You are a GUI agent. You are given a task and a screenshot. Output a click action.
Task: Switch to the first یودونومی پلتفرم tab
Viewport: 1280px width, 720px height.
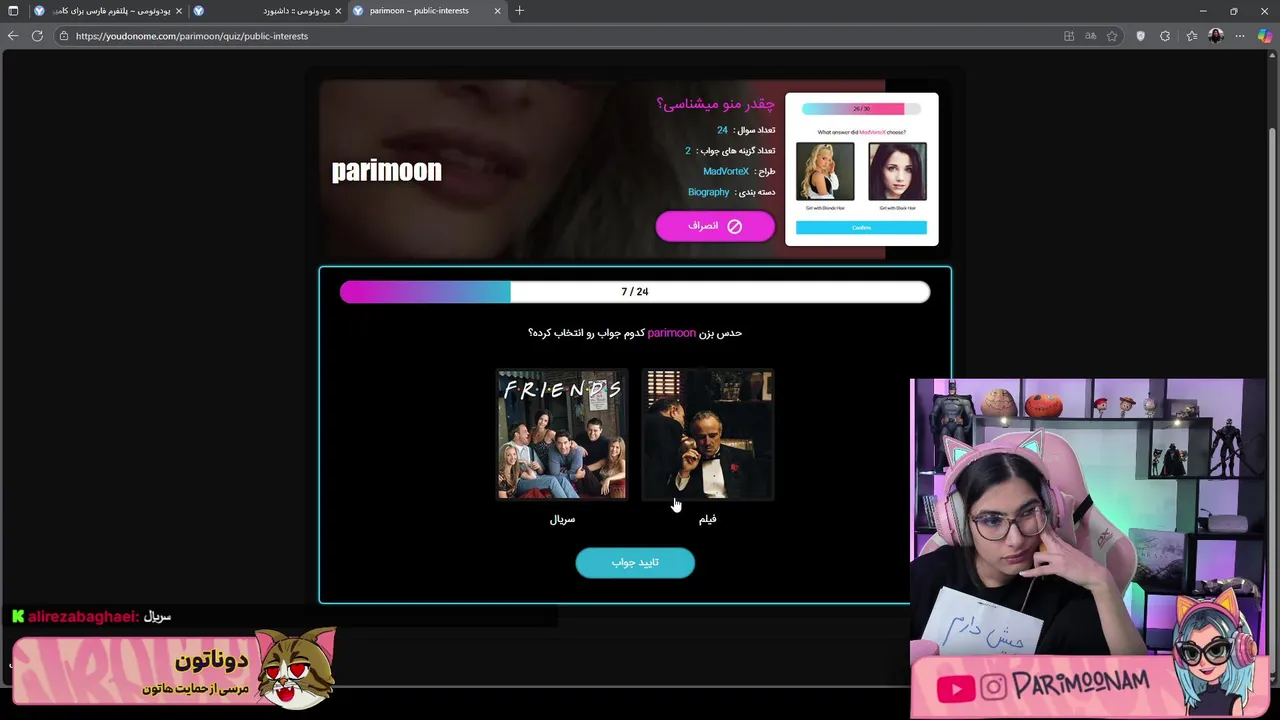[109, 11]
